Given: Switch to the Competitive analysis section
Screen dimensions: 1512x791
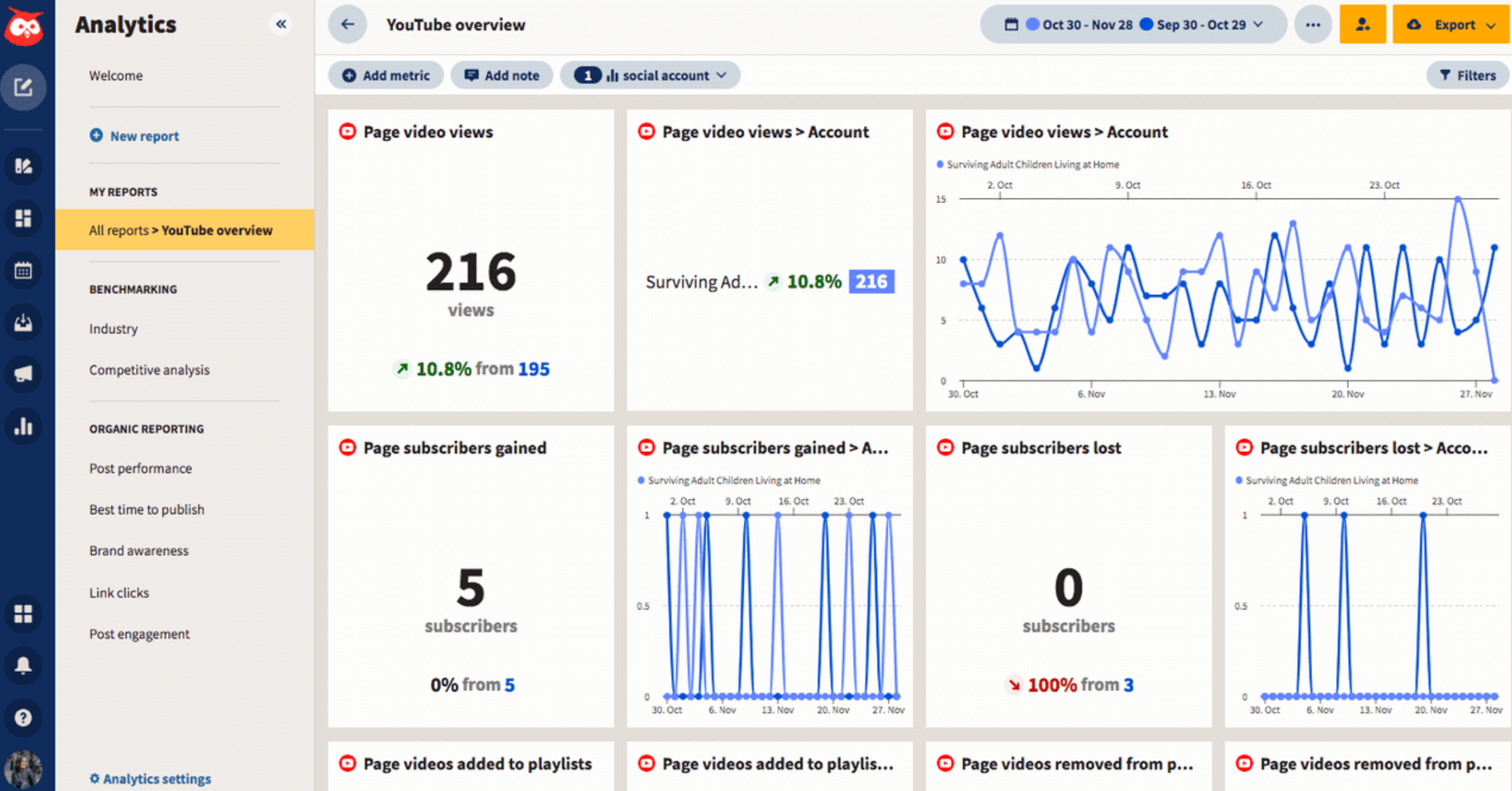Looking at the screenshot, I should [x=149, y=370].
